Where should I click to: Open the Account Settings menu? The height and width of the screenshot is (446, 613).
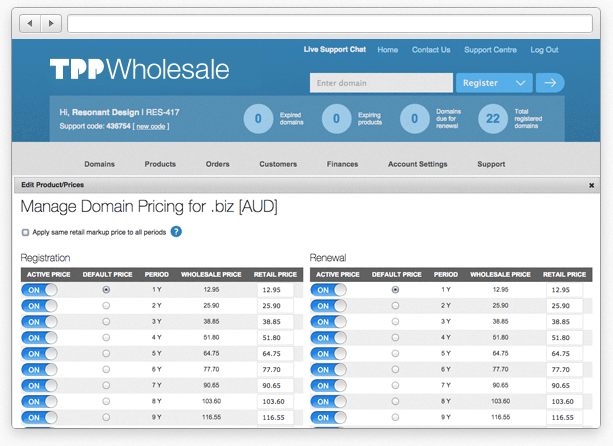pos(417,164)
